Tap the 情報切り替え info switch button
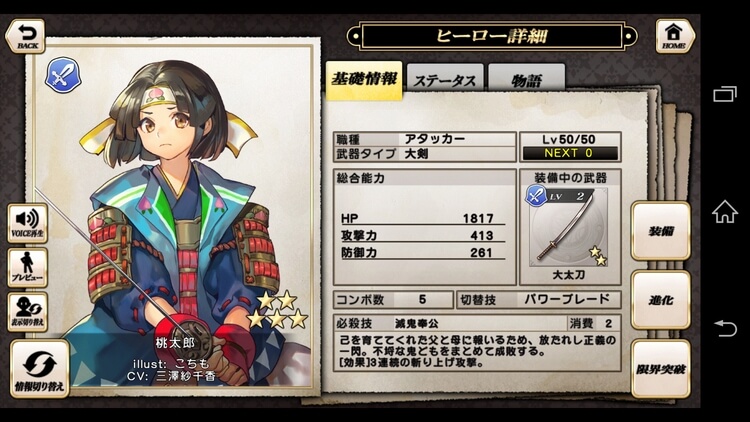 point(40,369)
